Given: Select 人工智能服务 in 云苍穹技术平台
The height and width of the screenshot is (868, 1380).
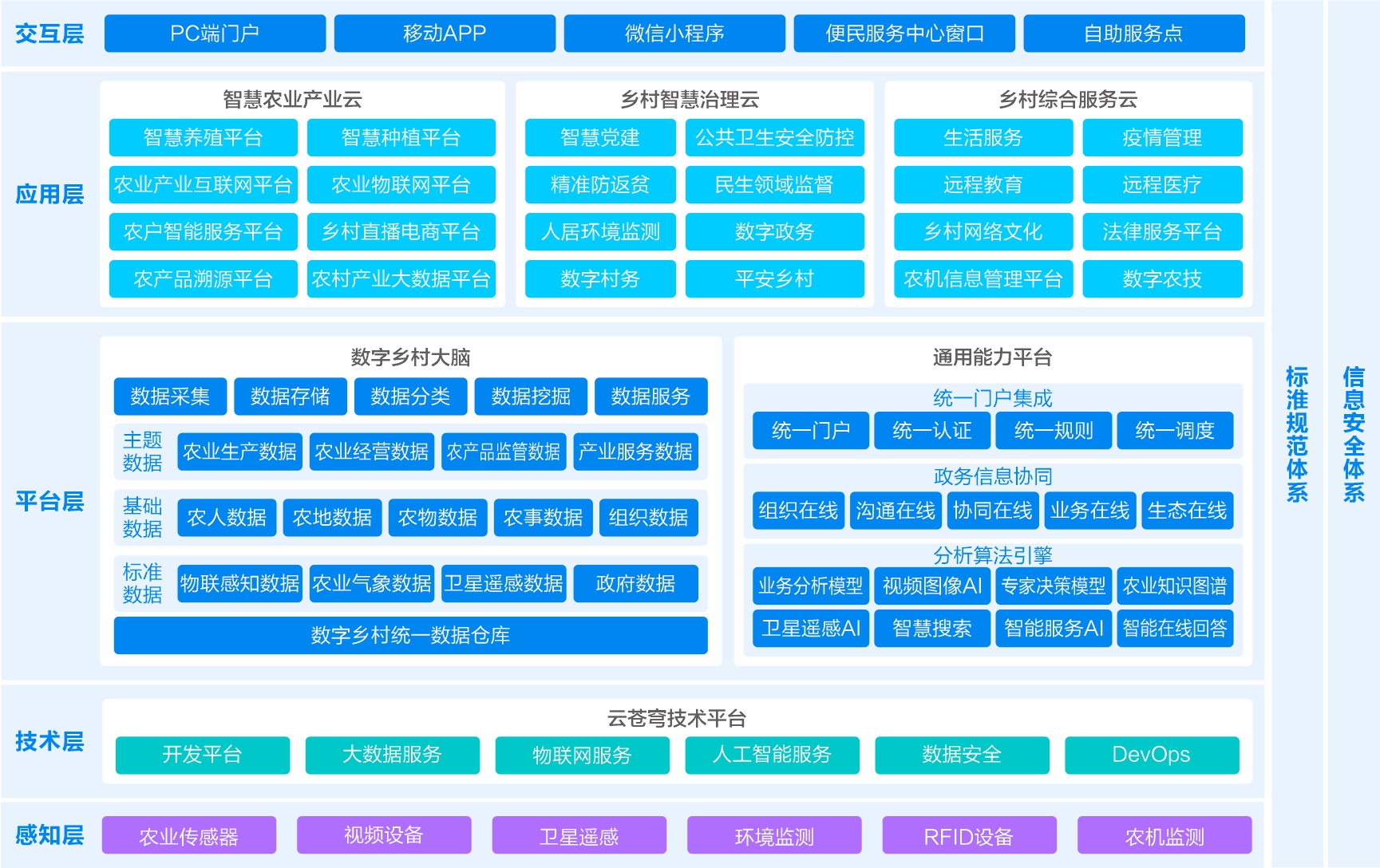Looking at the screenshot, I should coord(772,755).
